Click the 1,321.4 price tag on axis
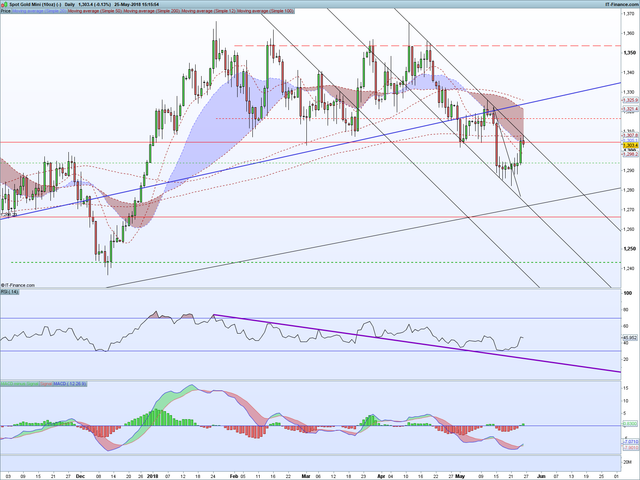Screen dimensions: 640x480 point(631,109)
